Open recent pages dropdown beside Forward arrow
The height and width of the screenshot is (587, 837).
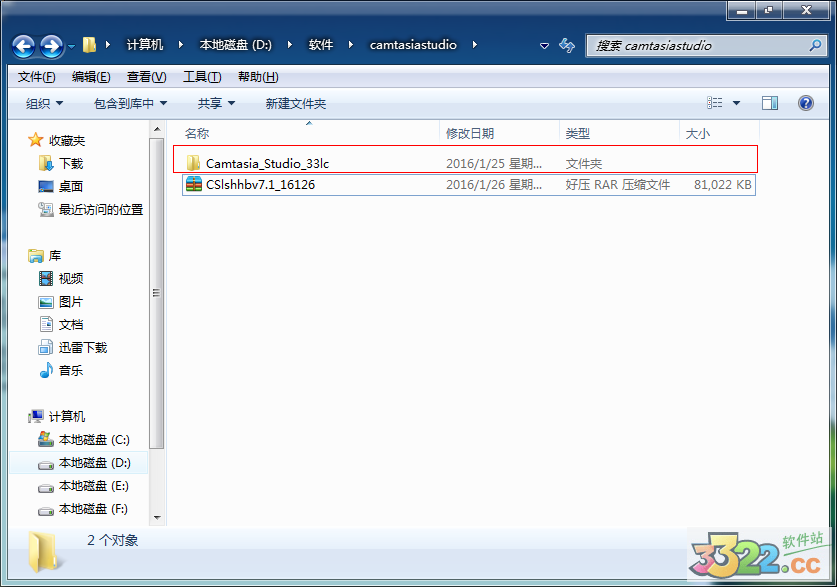[72, 47]
